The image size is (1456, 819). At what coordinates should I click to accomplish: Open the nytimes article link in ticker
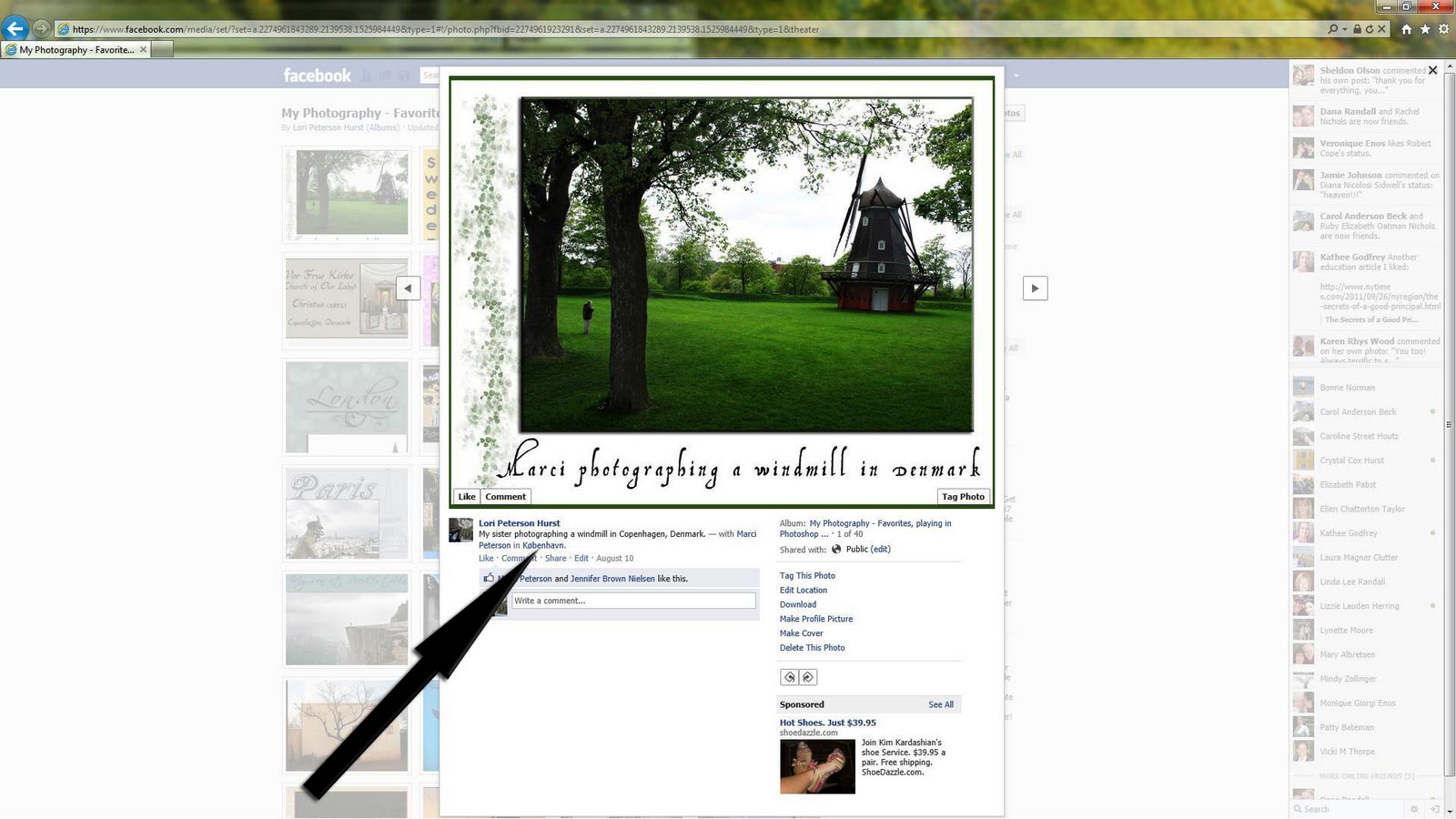[x=1380, y=297]
